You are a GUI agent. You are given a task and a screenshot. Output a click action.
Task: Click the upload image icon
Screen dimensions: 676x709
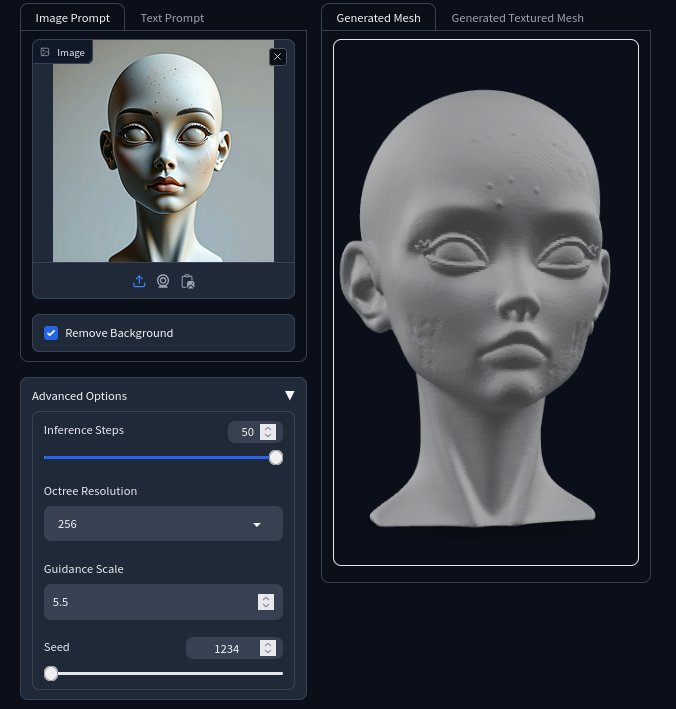point(139,281)
